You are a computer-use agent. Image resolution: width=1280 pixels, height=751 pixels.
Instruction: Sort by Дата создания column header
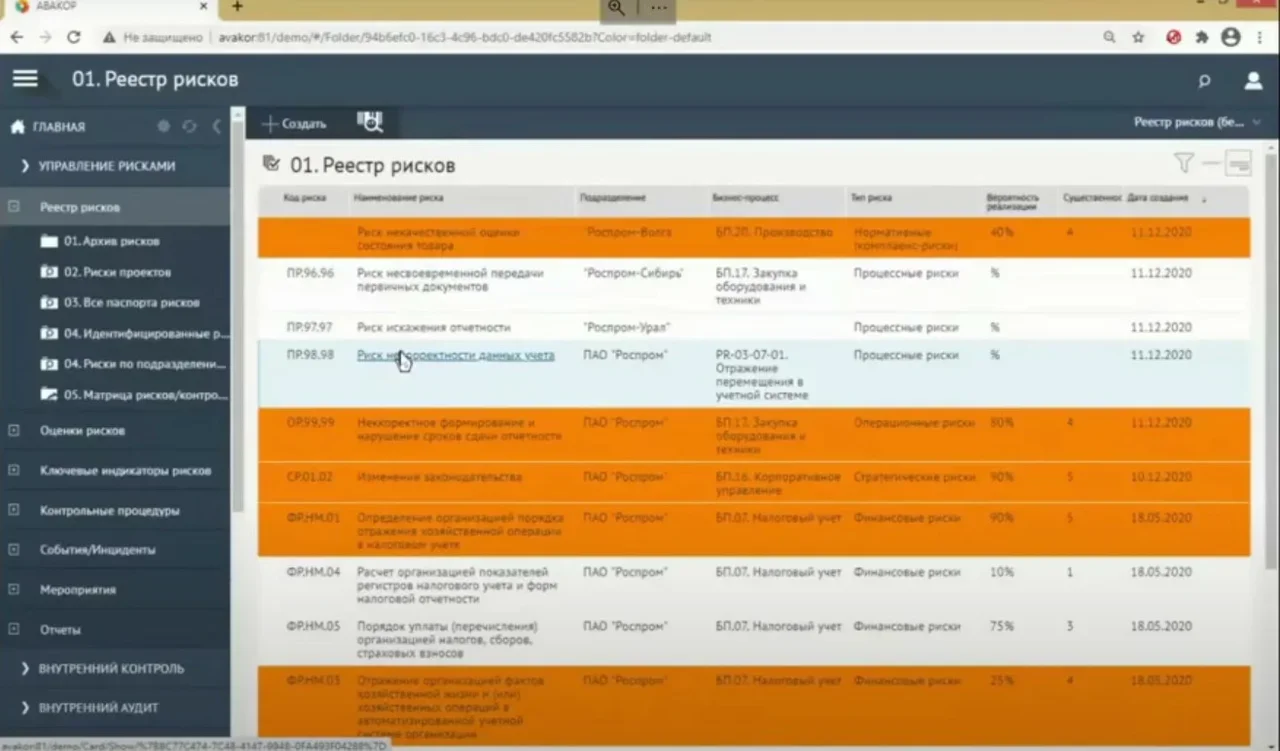click(x=1158, y=198)
